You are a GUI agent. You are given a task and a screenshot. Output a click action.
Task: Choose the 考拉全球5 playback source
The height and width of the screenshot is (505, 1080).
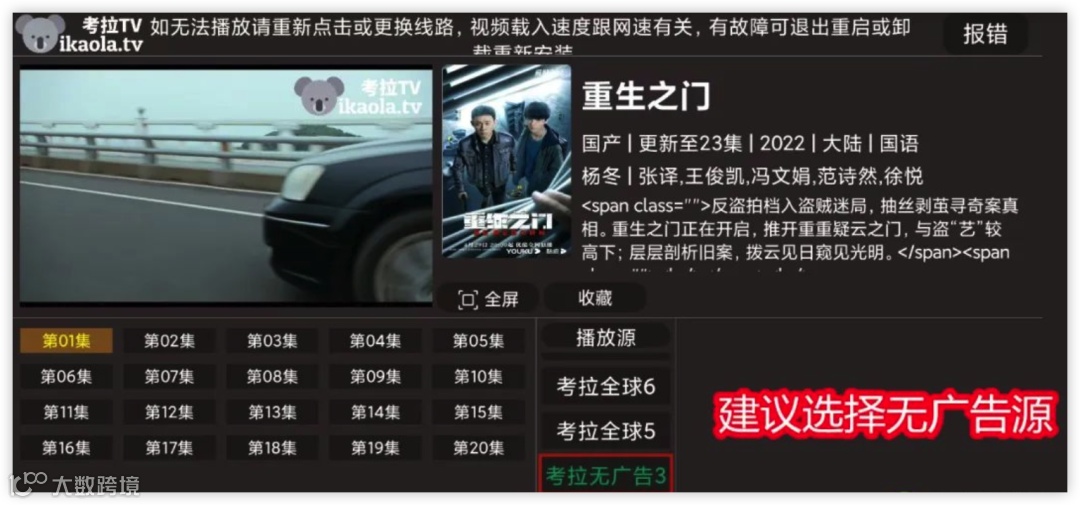pos(605,432)
